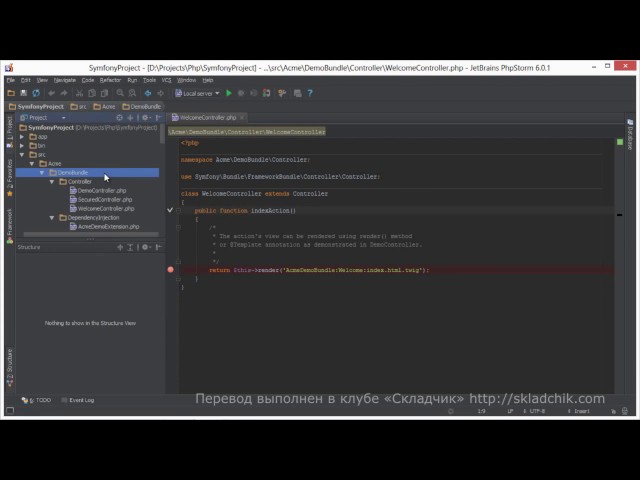The image size is (640, 480).
Task: Open Structure panel gear settings
Action: click(x=146, y=247)
